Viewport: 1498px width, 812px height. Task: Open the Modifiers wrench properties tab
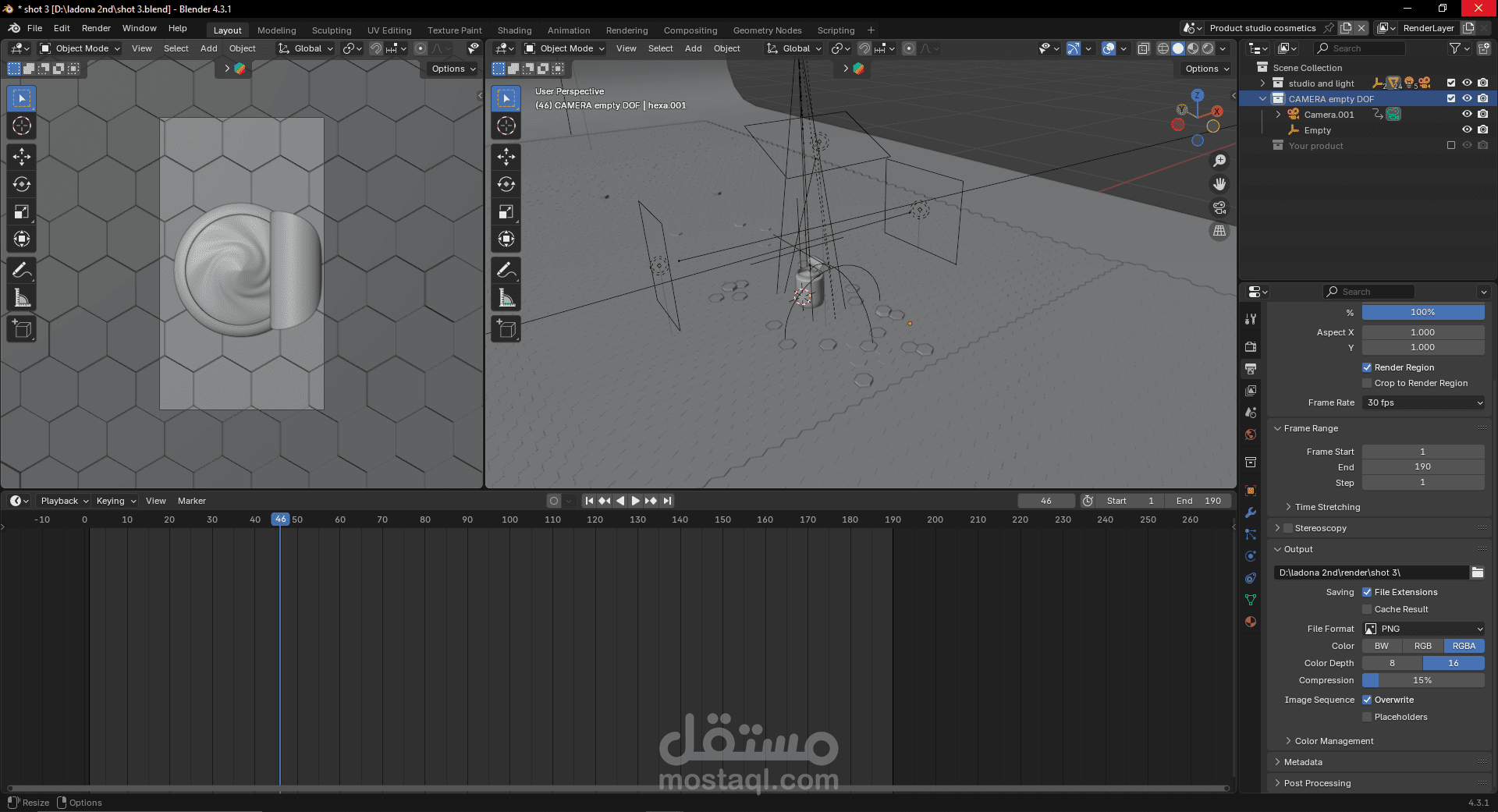pos(1251,512)
